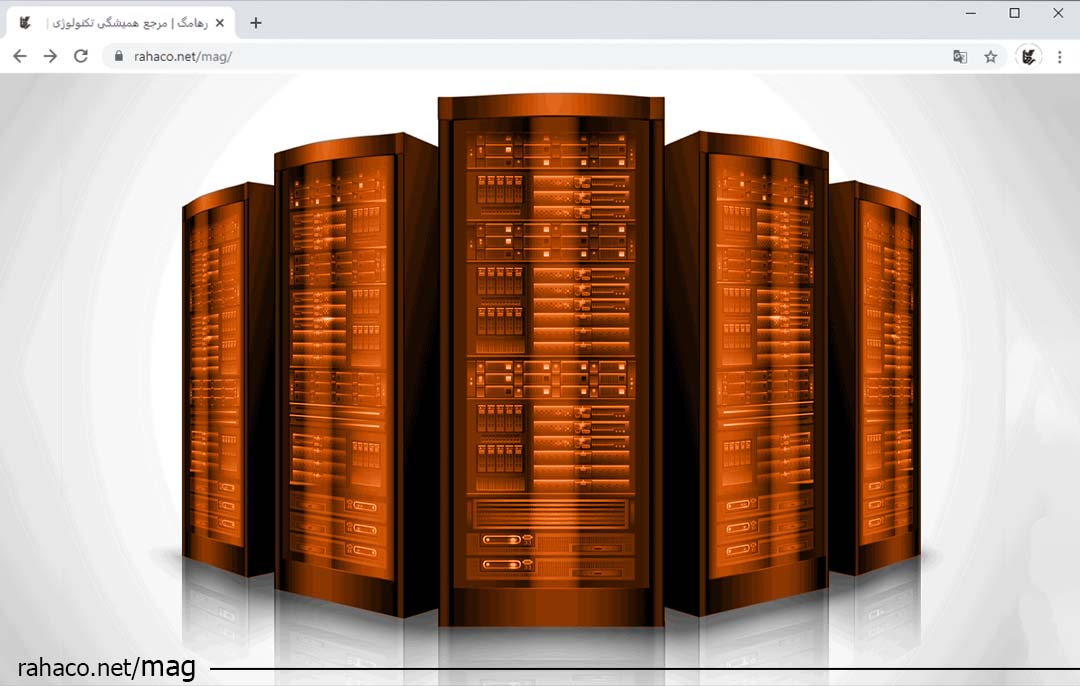Maximize the Chrome window

1014,13
